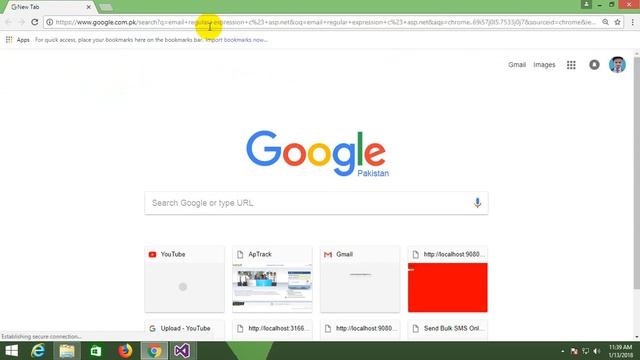Open the zoom magnifier icon in address bar
Viewport: 640px width, 360px height.
pyautogui.click(x=605, y=22)
